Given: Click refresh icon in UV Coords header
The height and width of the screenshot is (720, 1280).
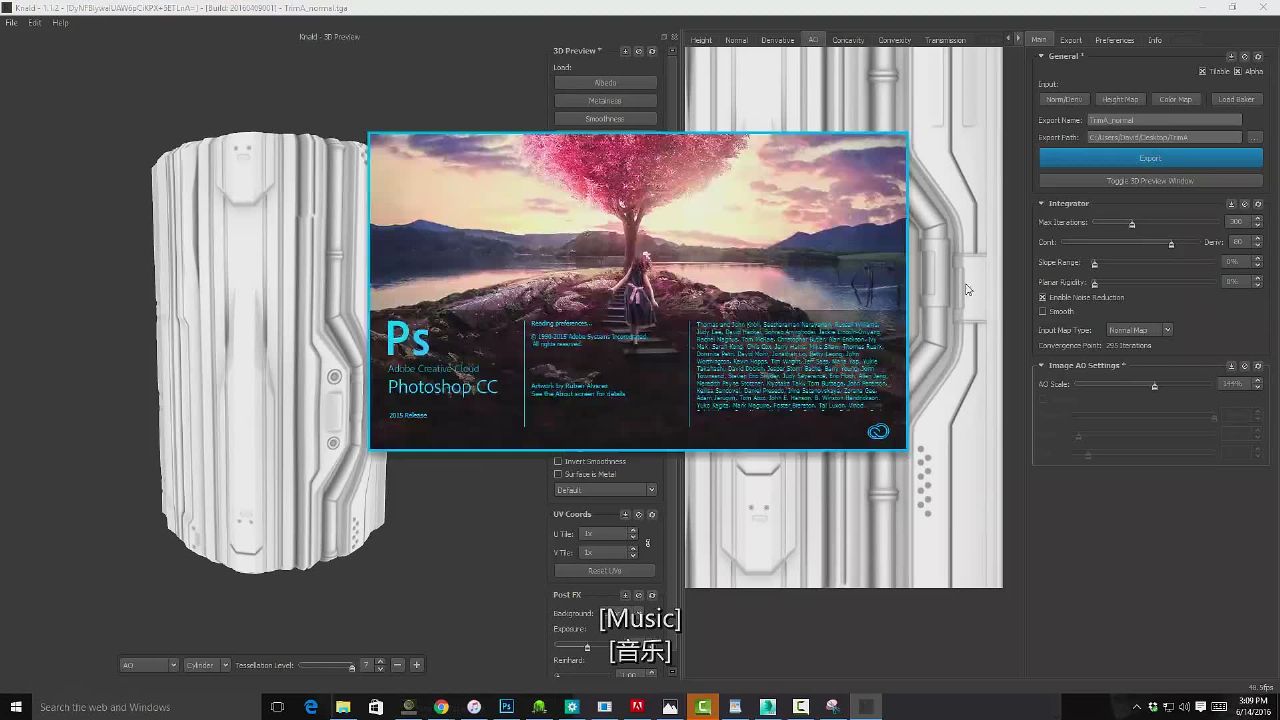Looking at the screenshot, I should pyautogui.click(x=652, y=514).
